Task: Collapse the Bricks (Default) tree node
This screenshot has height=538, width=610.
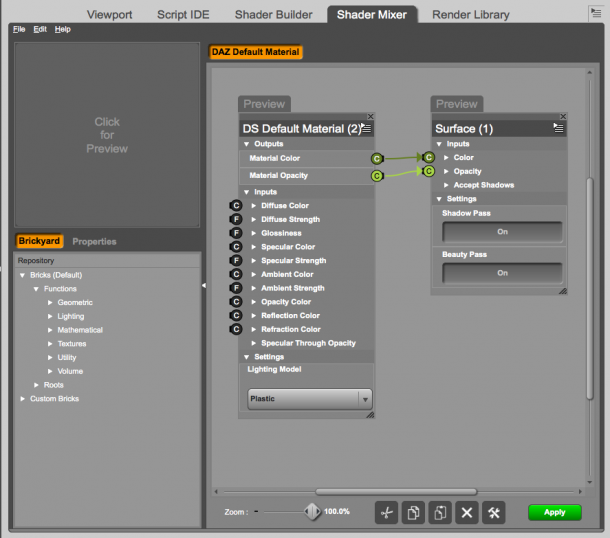Action: [x=23, y=275]
